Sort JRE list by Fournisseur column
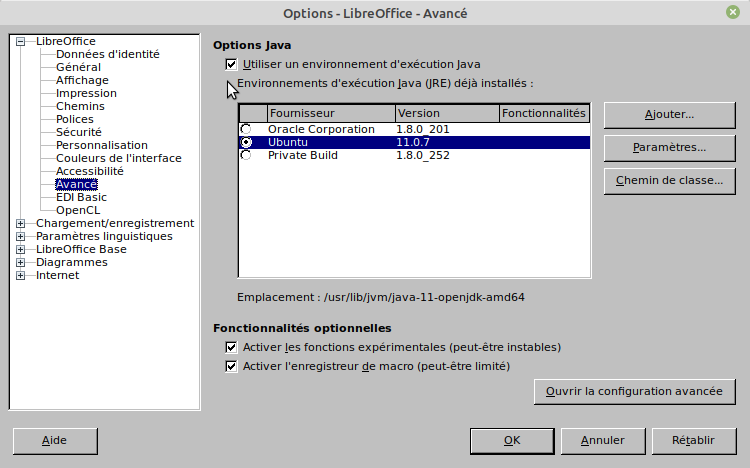This screenshot has width=750, height=468. (331, 113)
